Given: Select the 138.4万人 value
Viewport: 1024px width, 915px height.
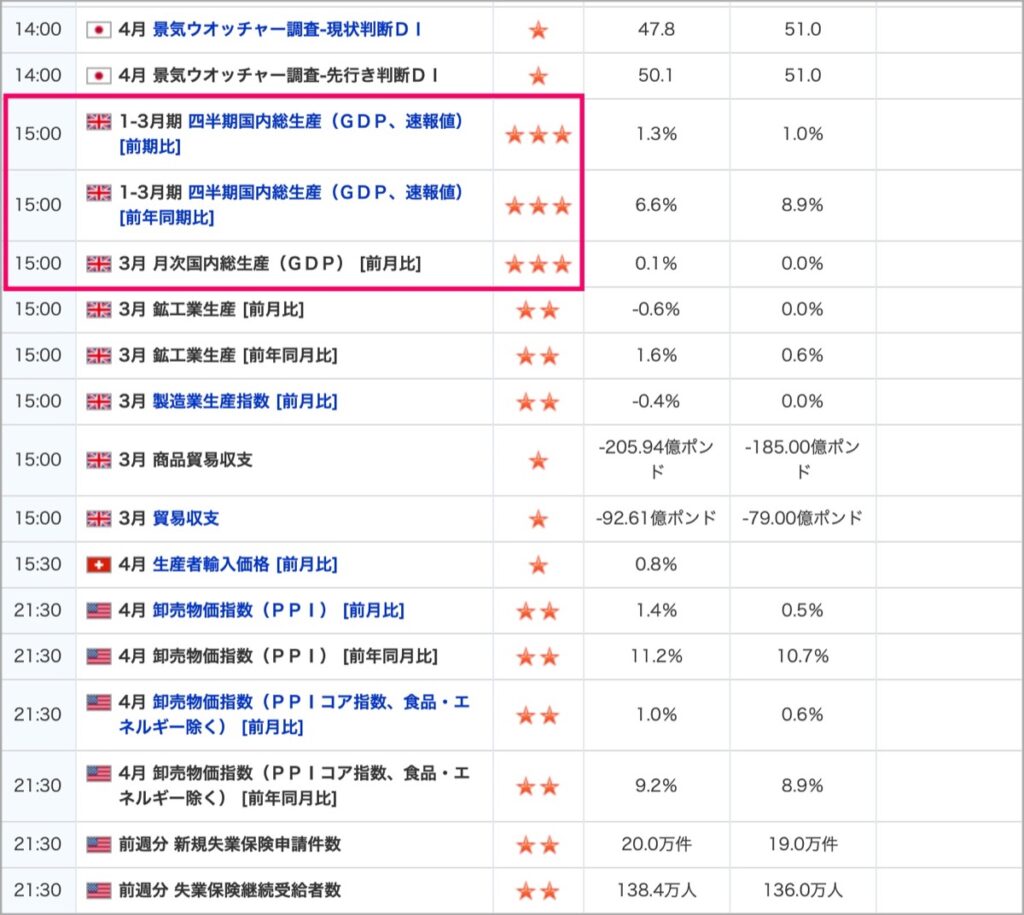Looking at the screenshot, I should tap(656, 890).
